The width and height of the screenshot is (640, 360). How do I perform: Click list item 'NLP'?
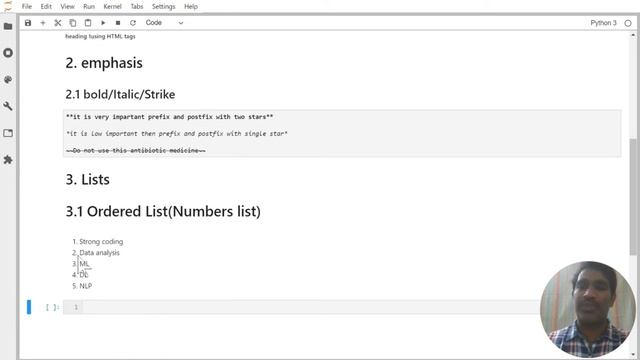85,286
